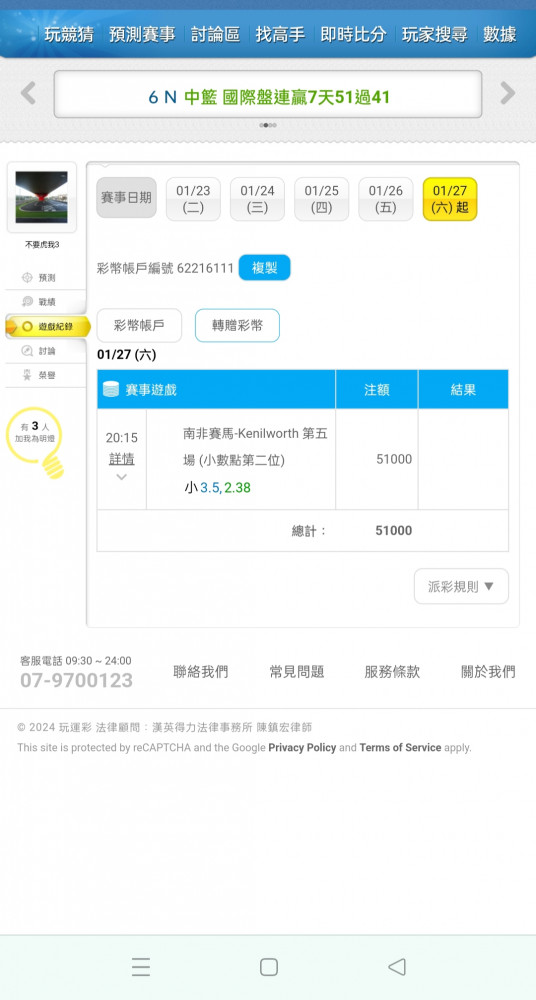Click the 轉贈彩幣 button
Image resolution: width=536 pixels, height=1000 pixels.
click(237, 325)
